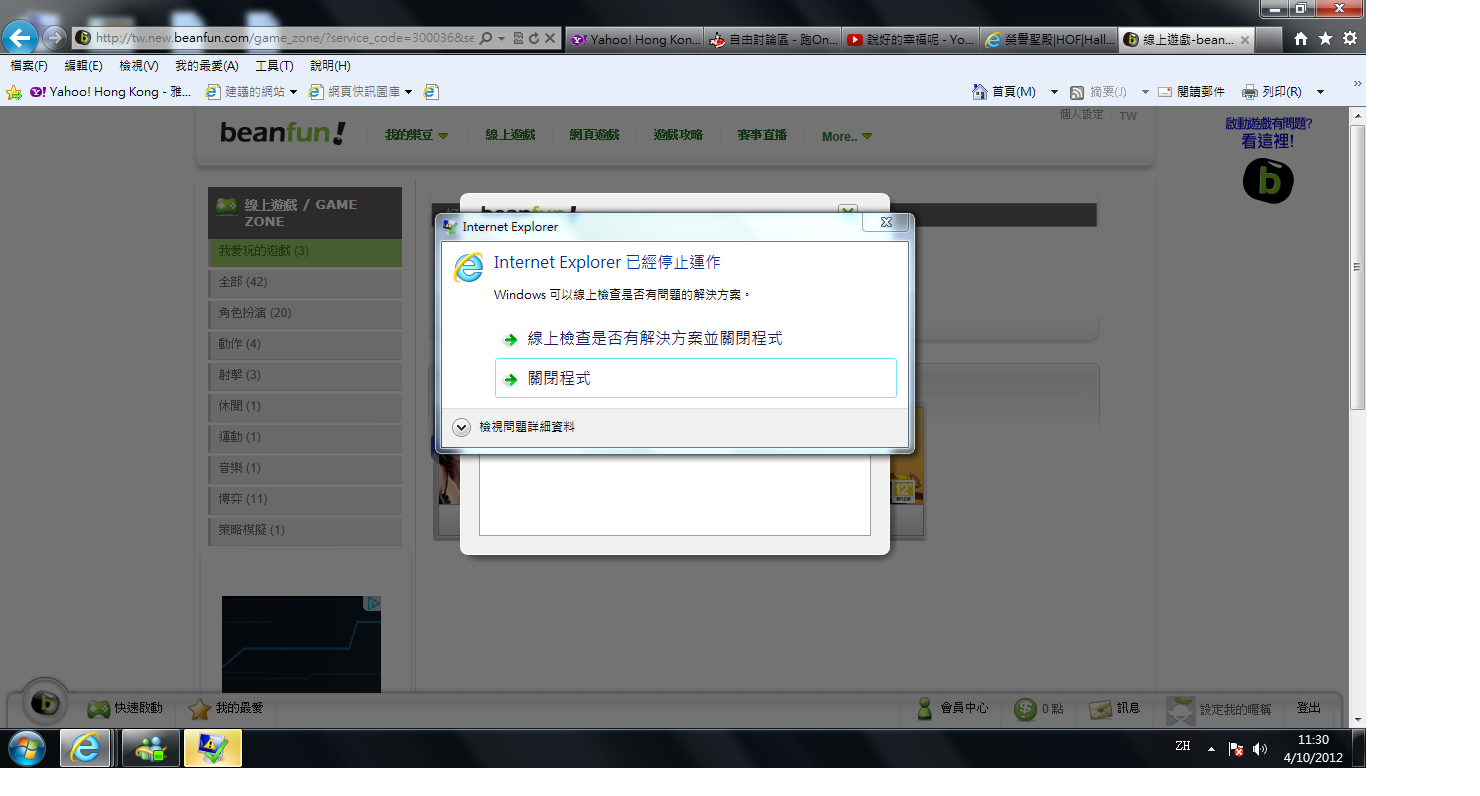Expand 檢視問題詳細資料 details chevron
This screenshot has height=796, width=1480.
click(x=461, y=427)
